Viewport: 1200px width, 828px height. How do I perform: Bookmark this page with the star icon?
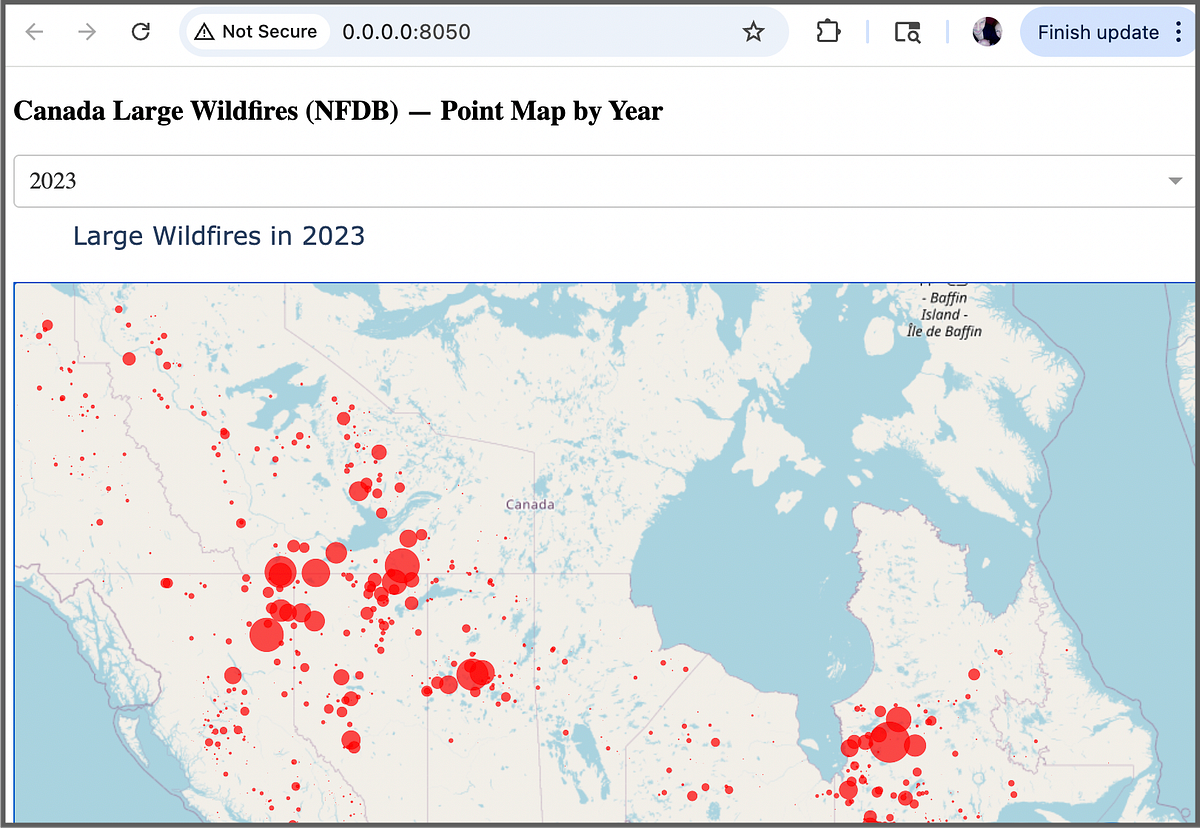[753, 32]
